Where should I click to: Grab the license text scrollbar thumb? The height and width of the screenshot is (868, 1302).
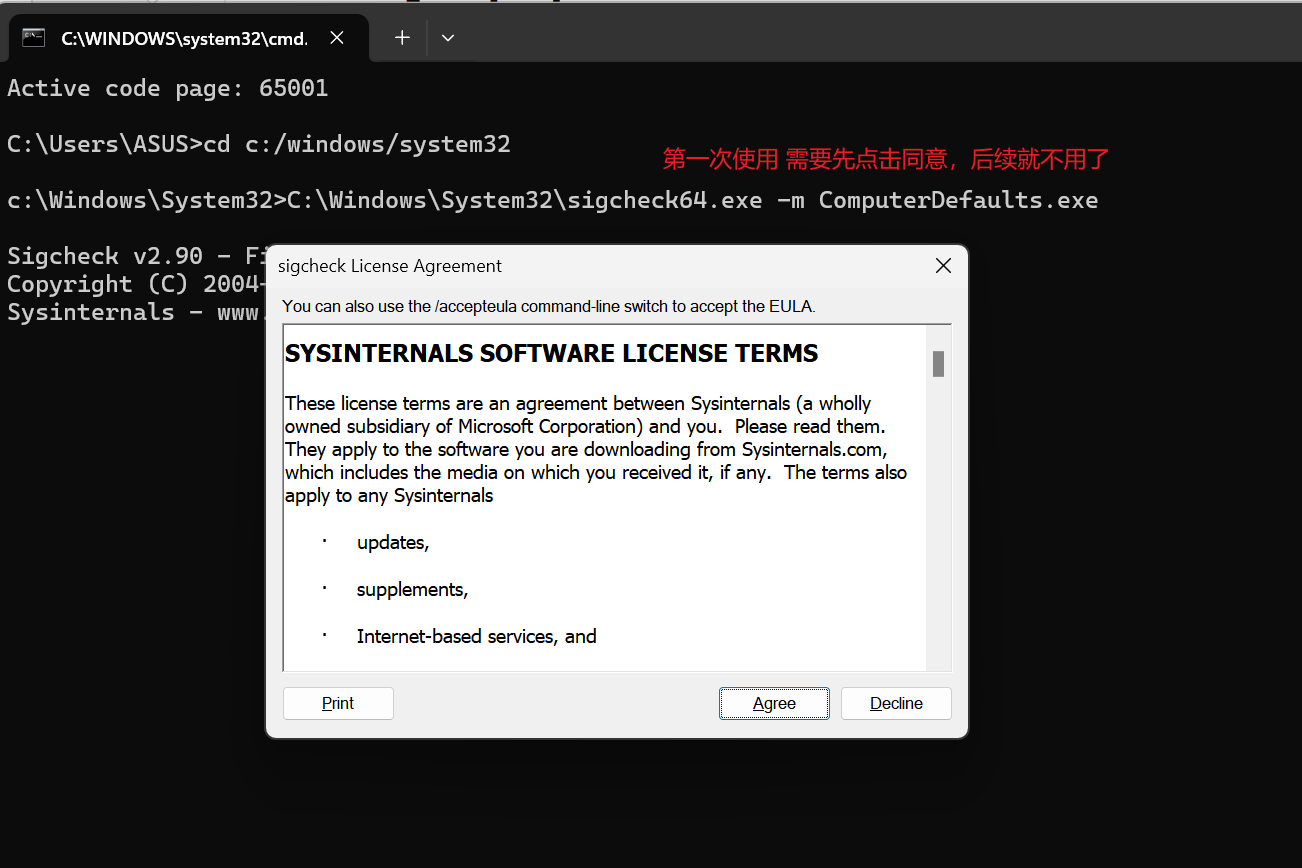click(x=938, y=364)
